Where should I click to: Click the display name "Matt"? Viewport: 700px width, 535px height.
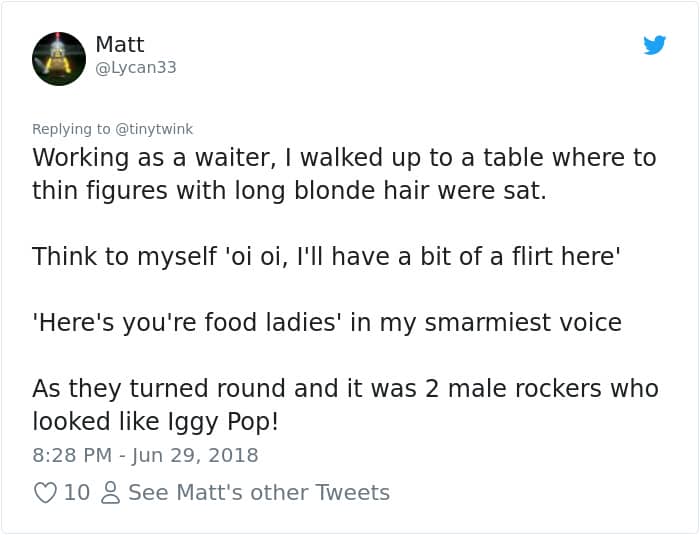(x=120, y=44)
